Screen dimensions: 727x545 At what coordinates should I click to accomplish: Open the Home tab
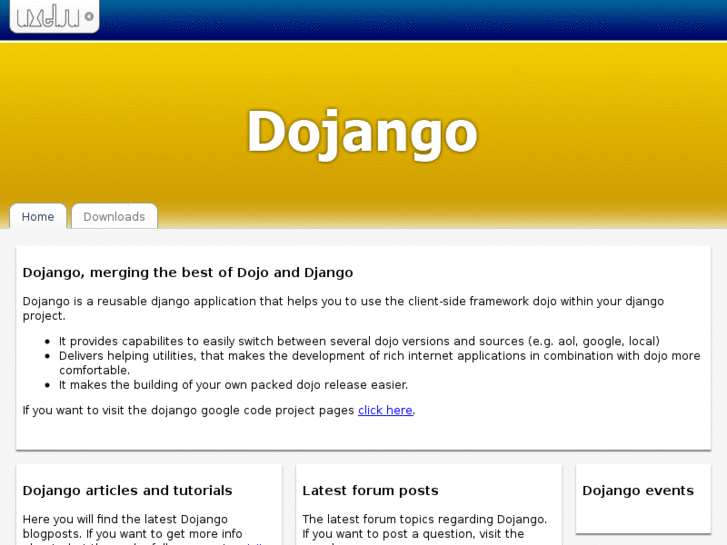[38, 217]
